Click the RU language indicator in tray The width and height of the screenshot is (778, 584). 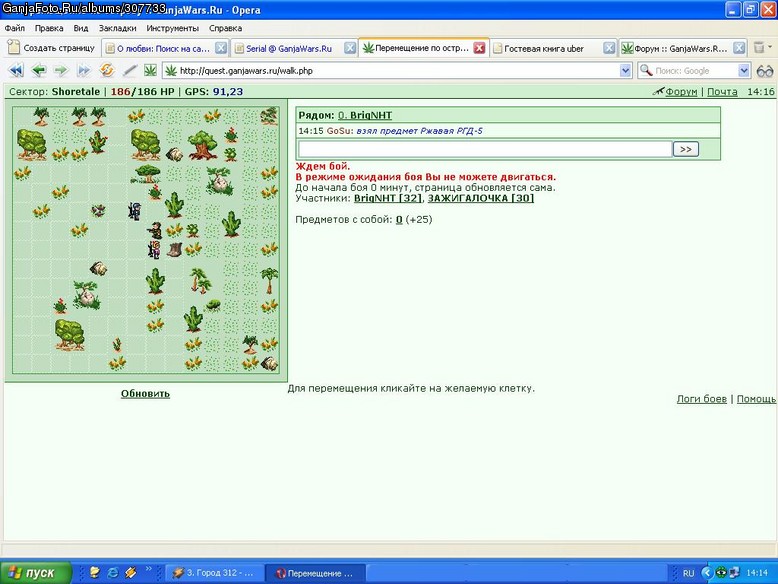(688, 573)
